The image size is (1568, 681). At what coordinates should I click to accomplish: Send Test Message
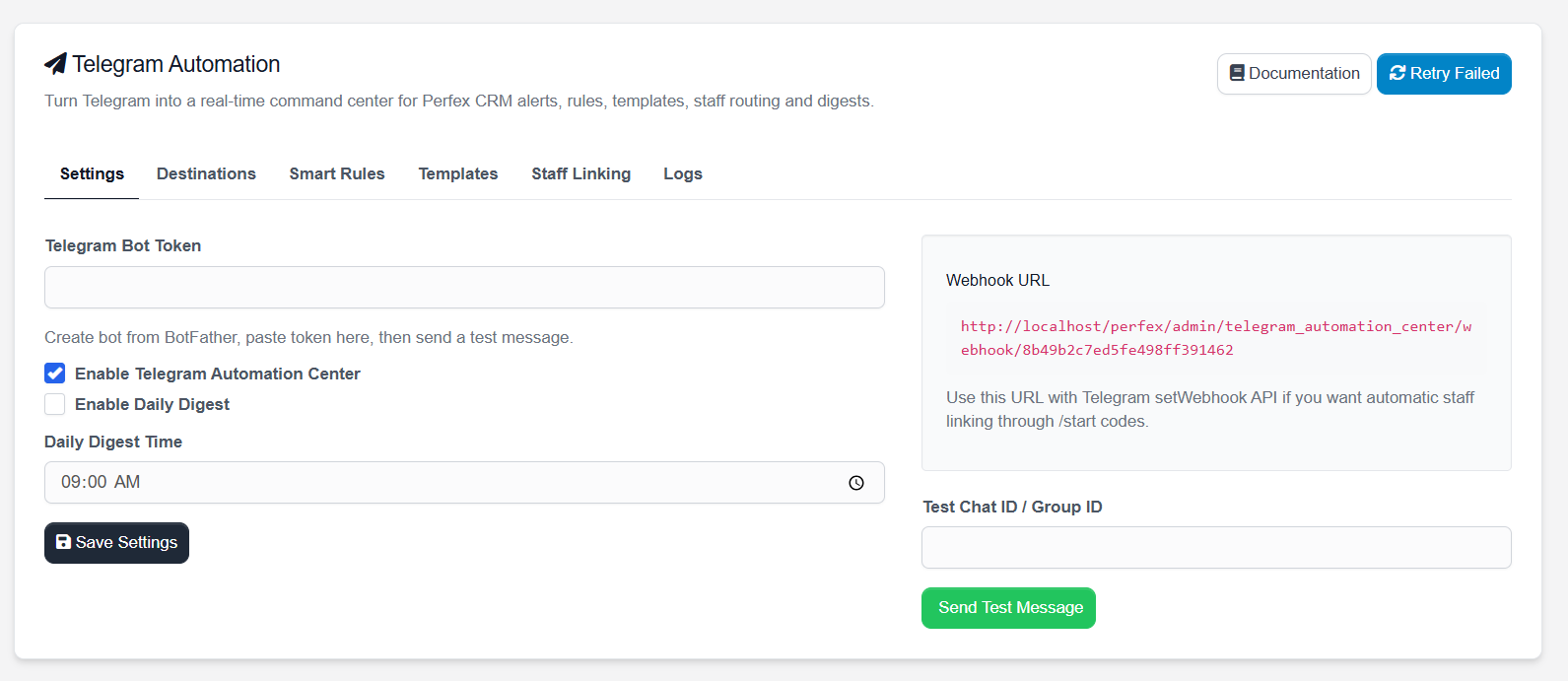click(1008, 608)
